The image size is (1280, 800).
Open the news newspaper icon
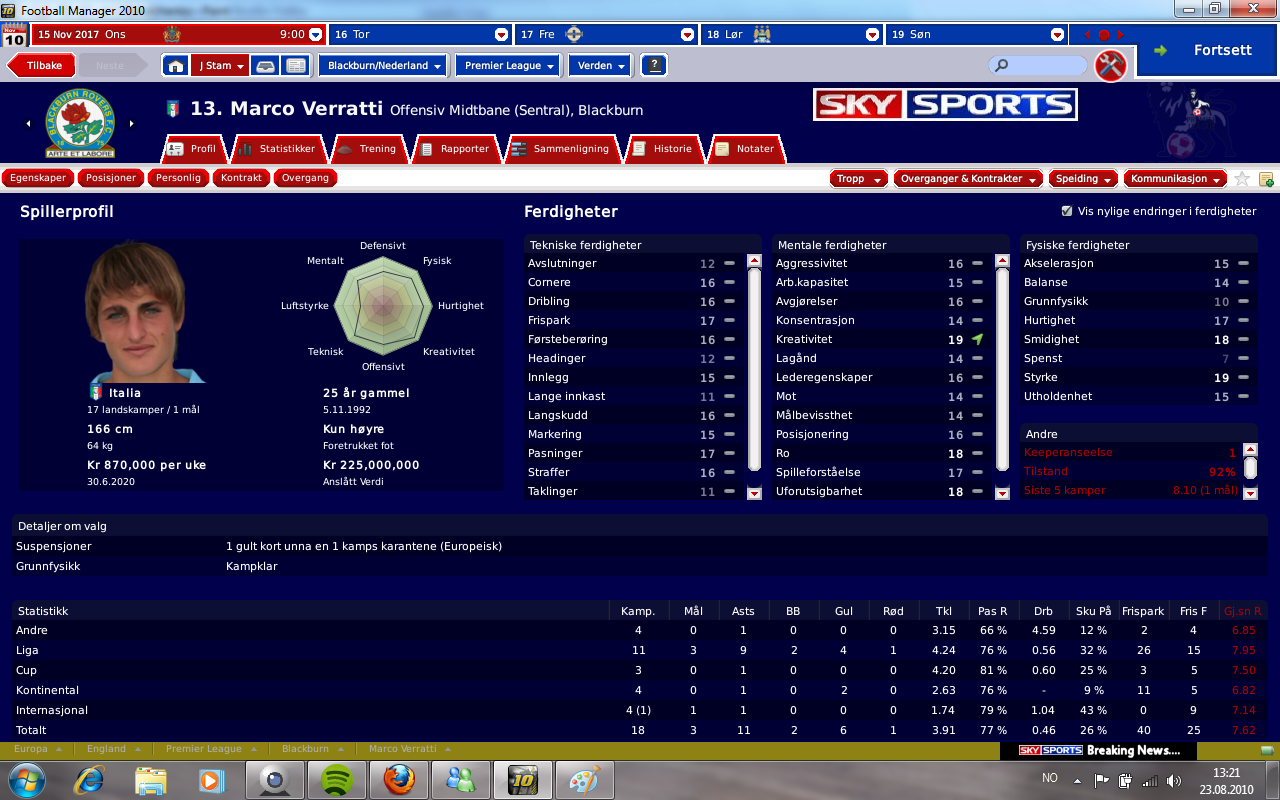coord(295,66)
